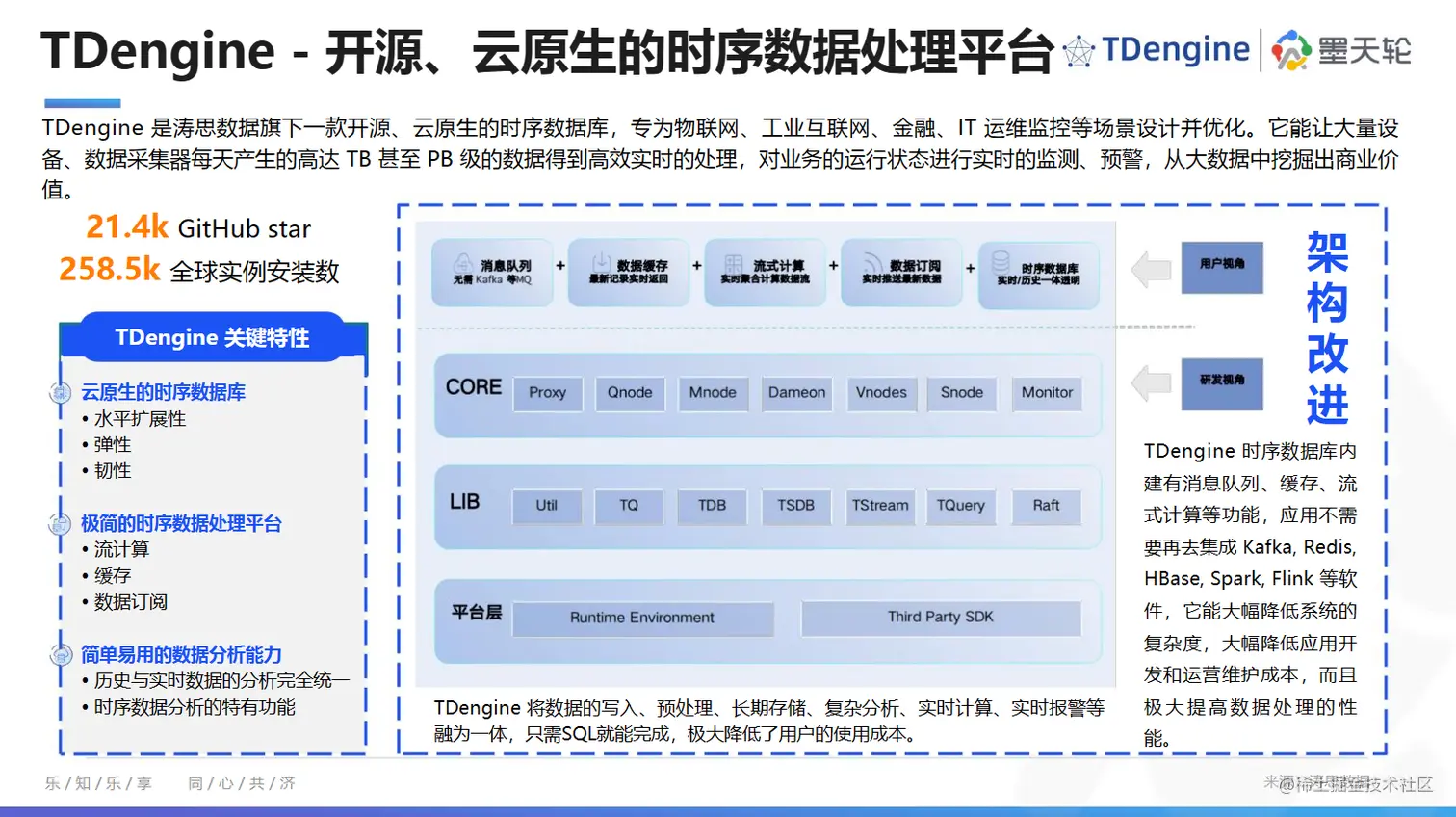This screenshot has height=817, width=1456.
Task: Click the 研发视角 blue box
Action: point(1222,383)
